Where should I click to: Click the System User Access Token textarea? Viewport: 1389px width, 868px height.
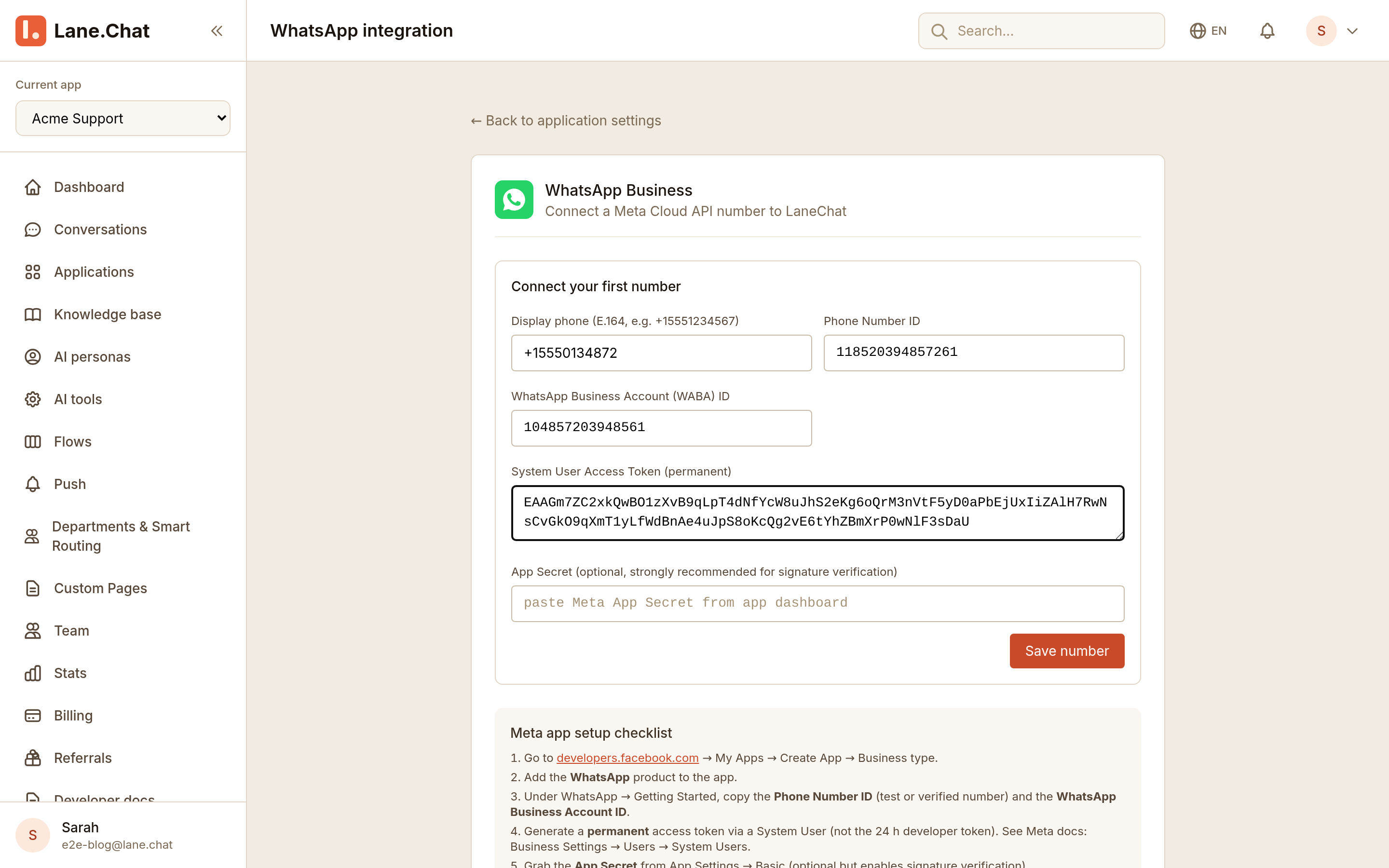(817, 513)
